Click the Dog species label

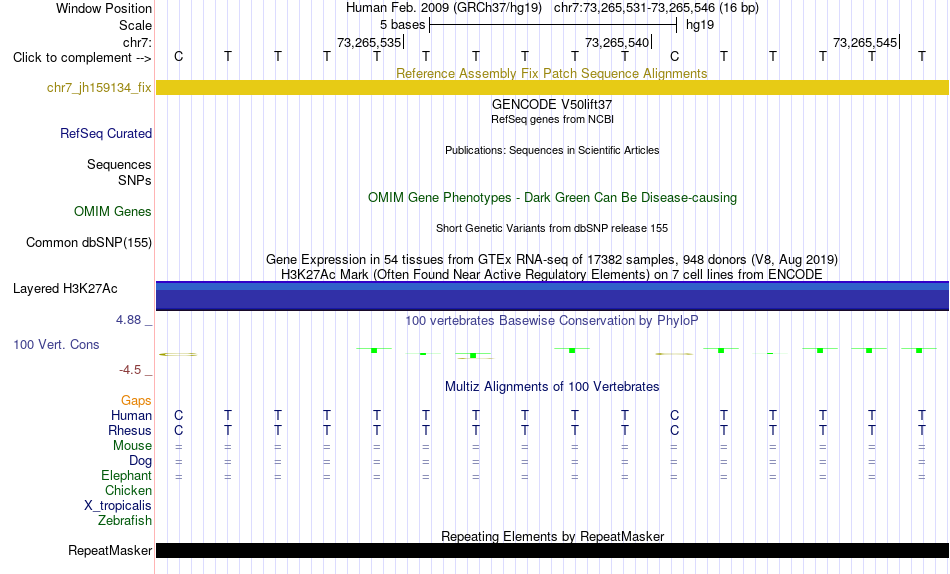click(x=140, y=461)
